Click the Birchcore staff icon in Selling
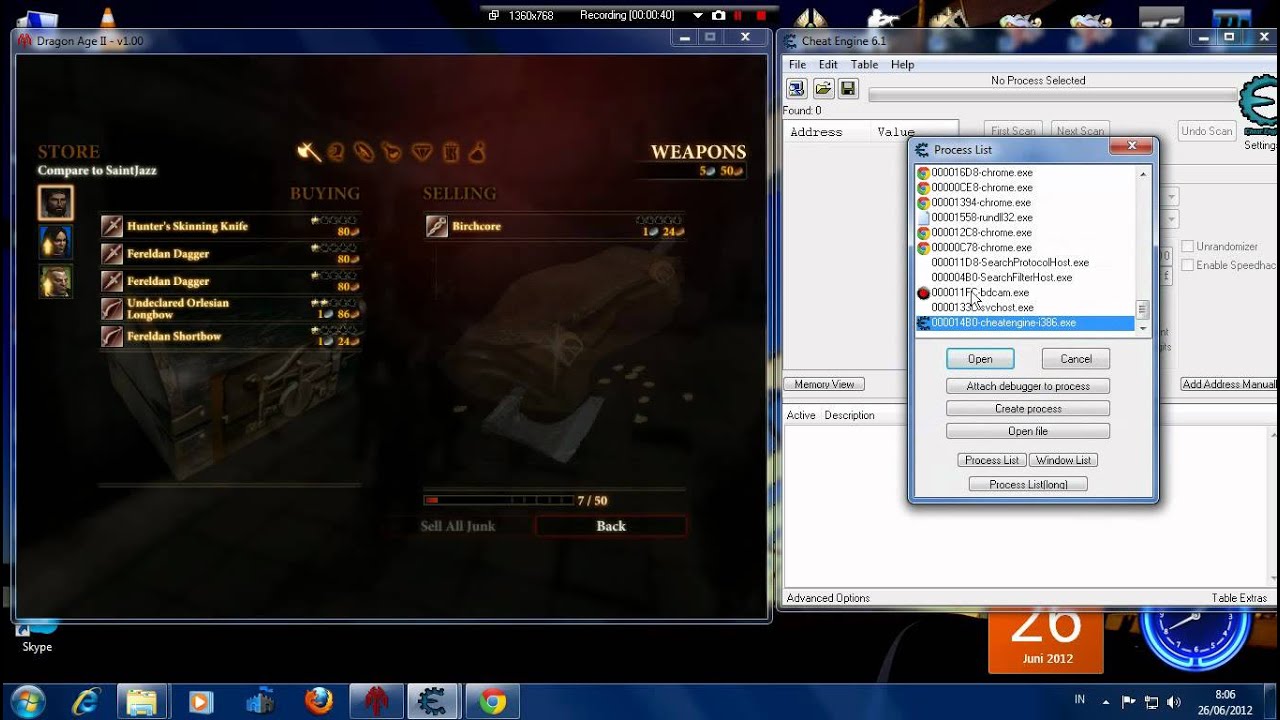This screenshot has width=1280, height=720. (437, 226)
